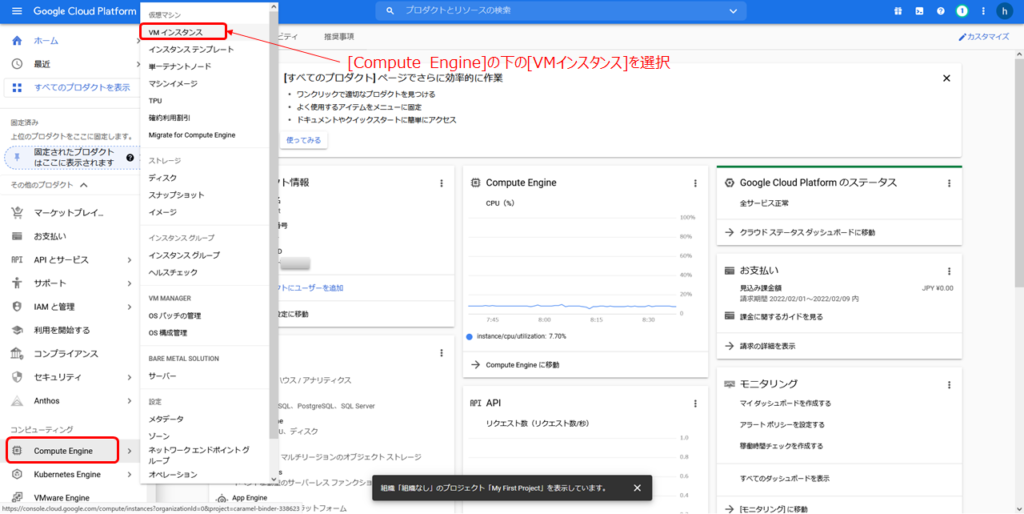Viewport: 1024px width, 514px height.
Task: Open the help question mark icon
Action: [940, 11]
